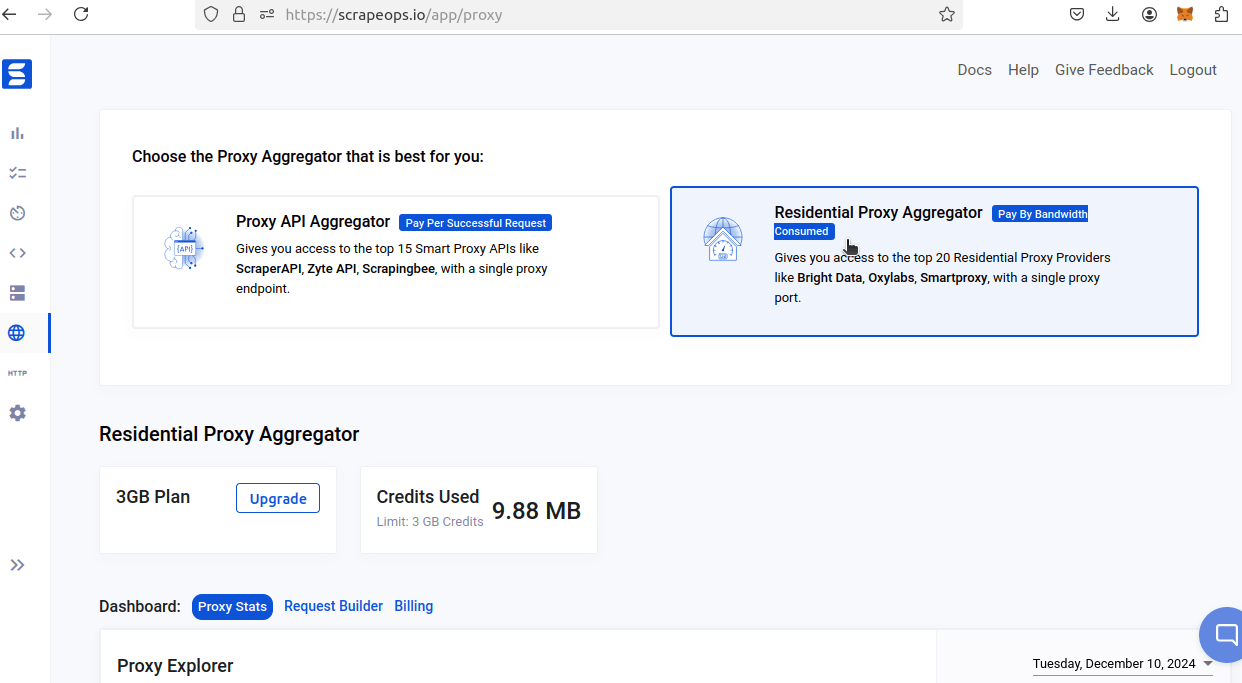Select the Proxy API Aggregator card
Screen dimensions: 1242x683
pyautogui.click(x=396, y=262)
